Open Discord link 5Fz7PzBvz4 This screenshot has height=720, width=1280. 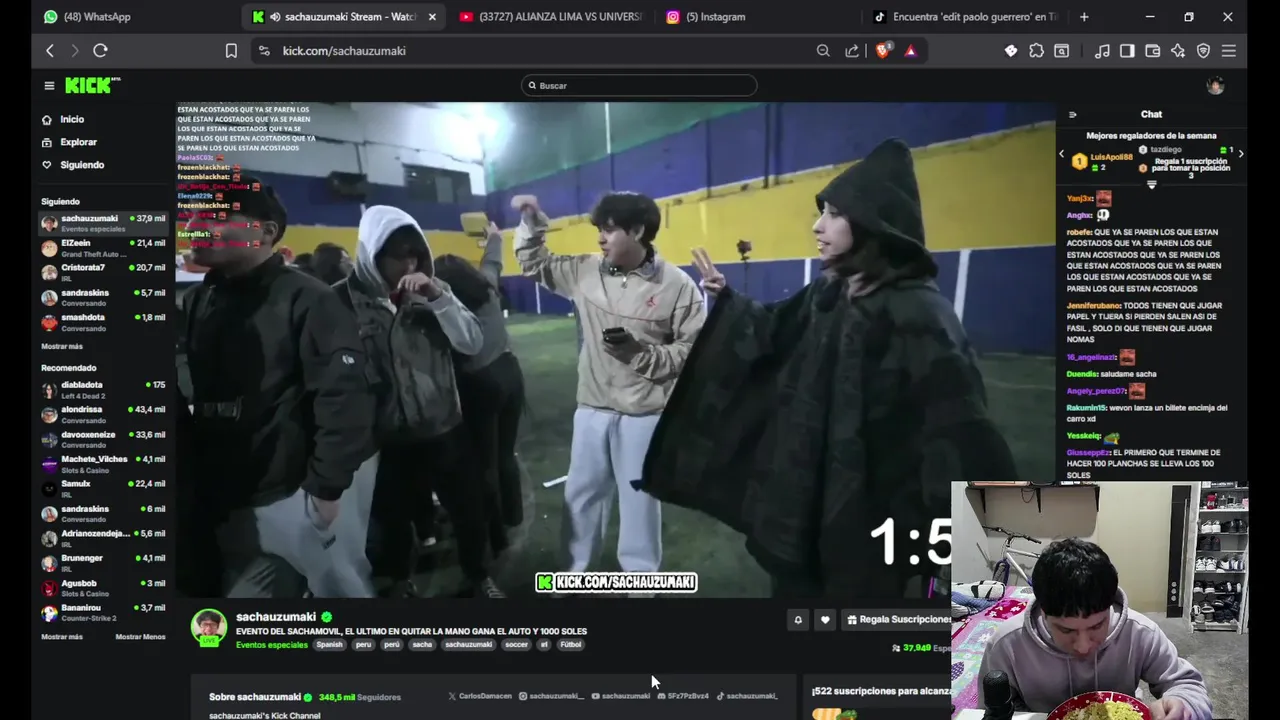pos(683,696)
